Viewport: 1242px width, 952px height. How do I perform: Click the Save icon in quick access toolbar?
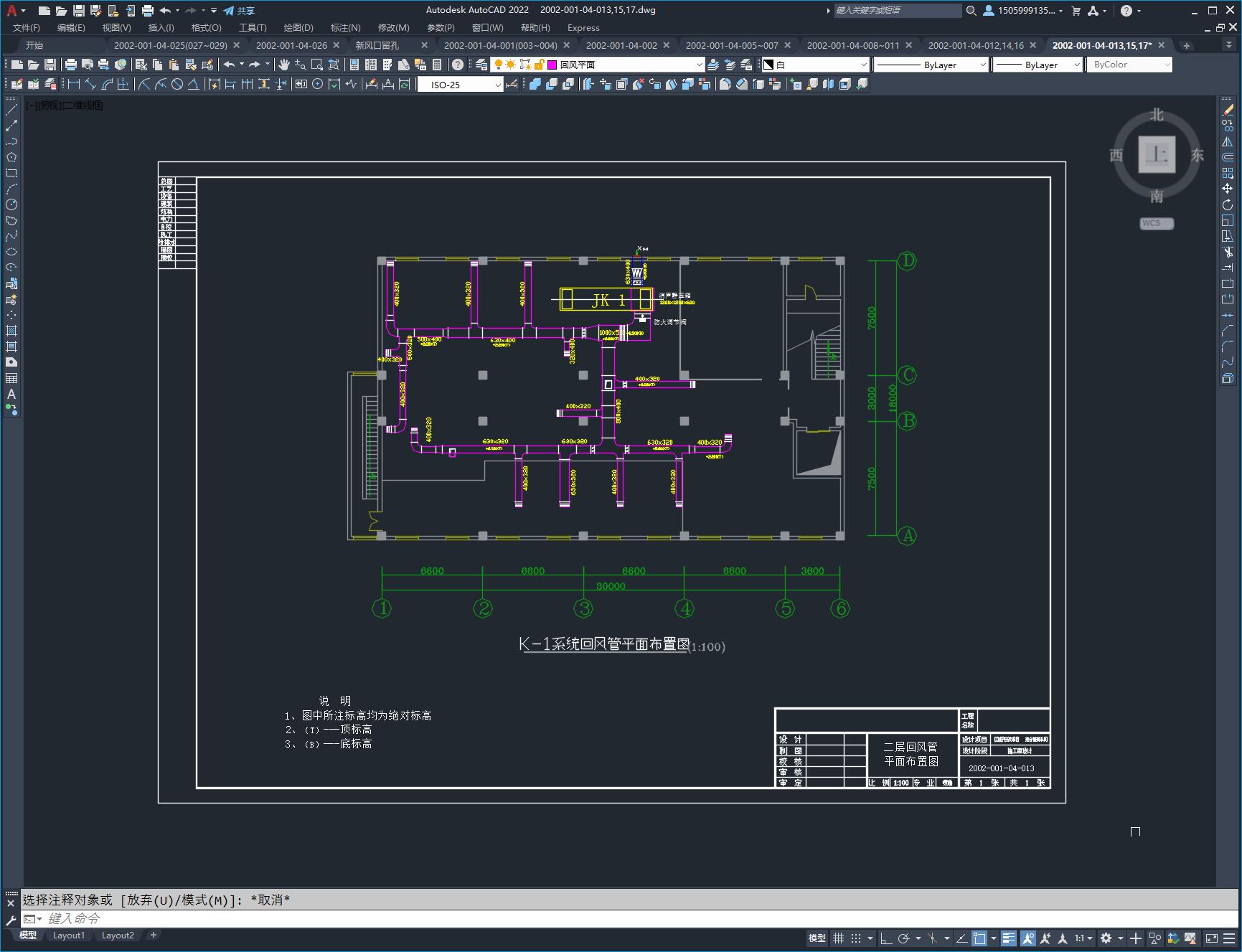79,10
